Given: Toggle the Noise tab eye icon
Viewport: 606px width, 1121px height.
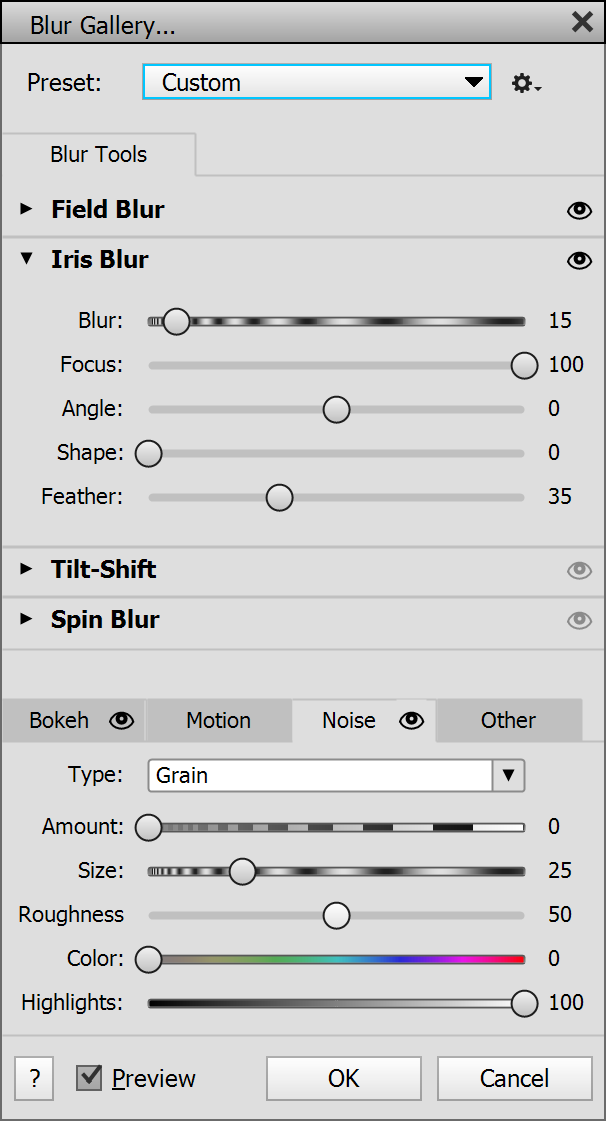Looking at the screenshot, I should (x=412, y=720).
